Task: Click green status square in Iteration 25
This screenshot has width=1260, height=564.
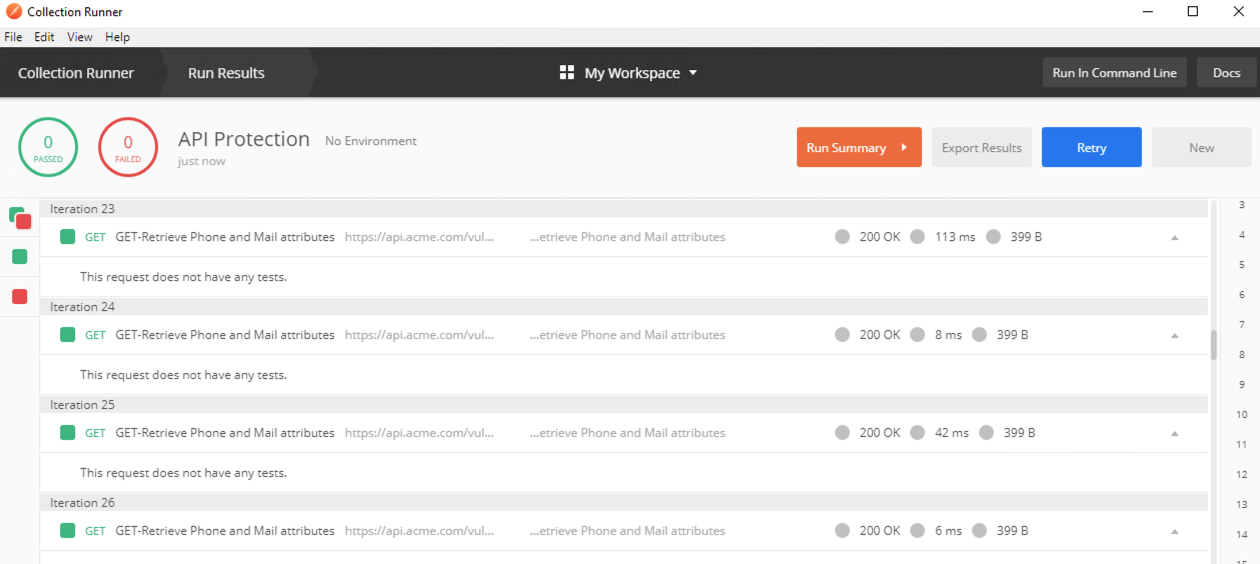Action: pos(67,433)
